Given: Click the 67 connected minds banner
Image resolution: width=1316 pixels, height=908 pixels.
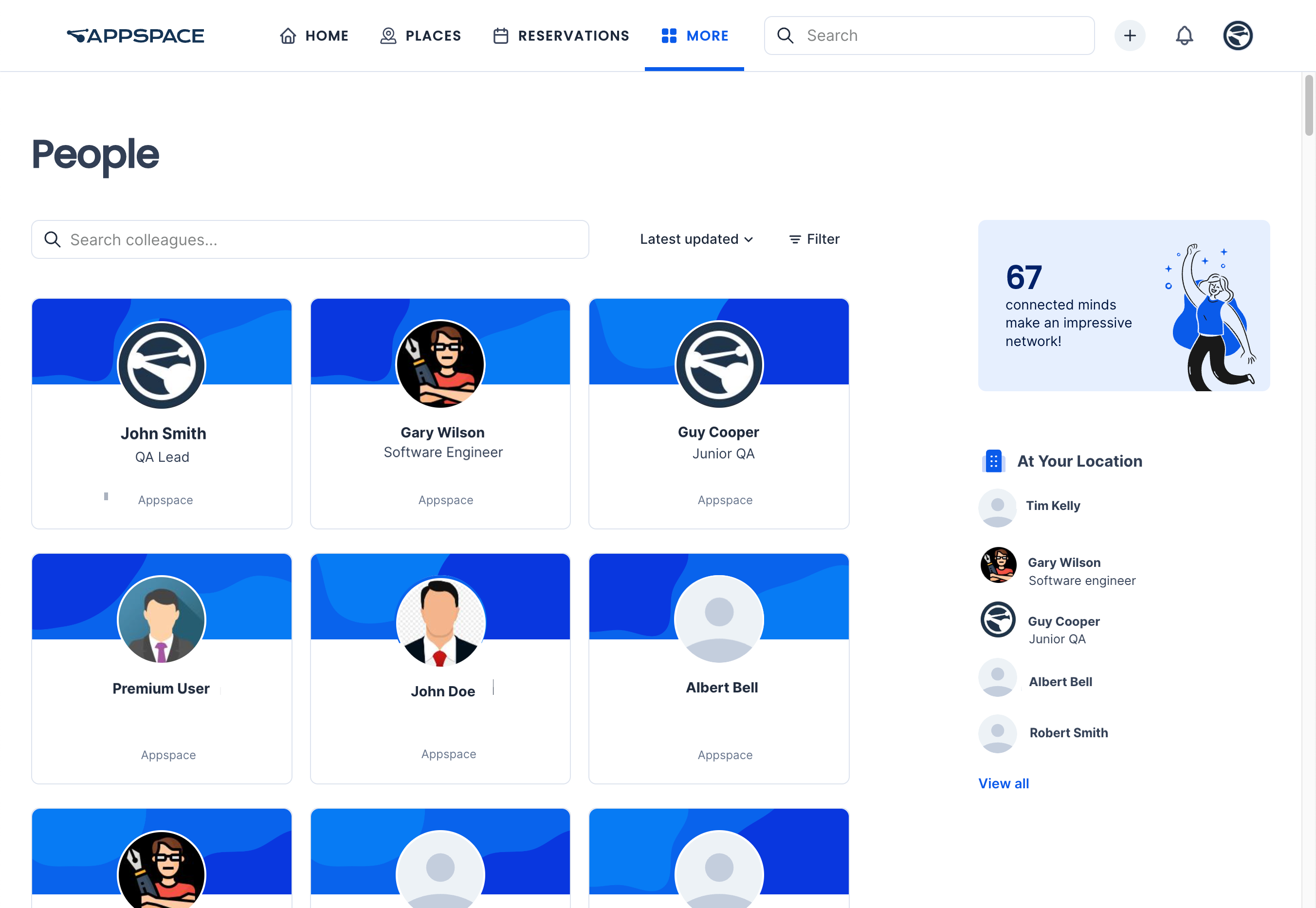Looking at the screenshot, I should pyautogui.click(x=1124, y=306).
